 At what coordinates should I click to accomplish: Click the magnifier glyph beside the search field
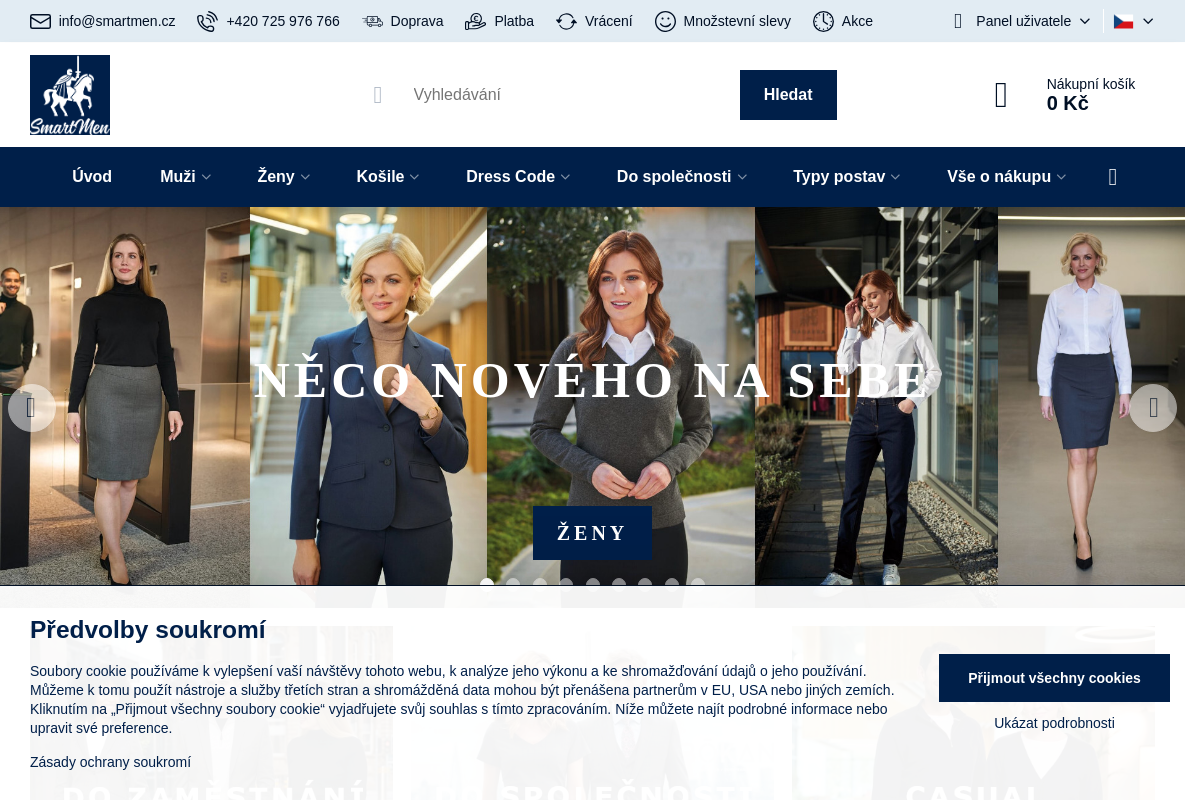click(x=378, y=95)
